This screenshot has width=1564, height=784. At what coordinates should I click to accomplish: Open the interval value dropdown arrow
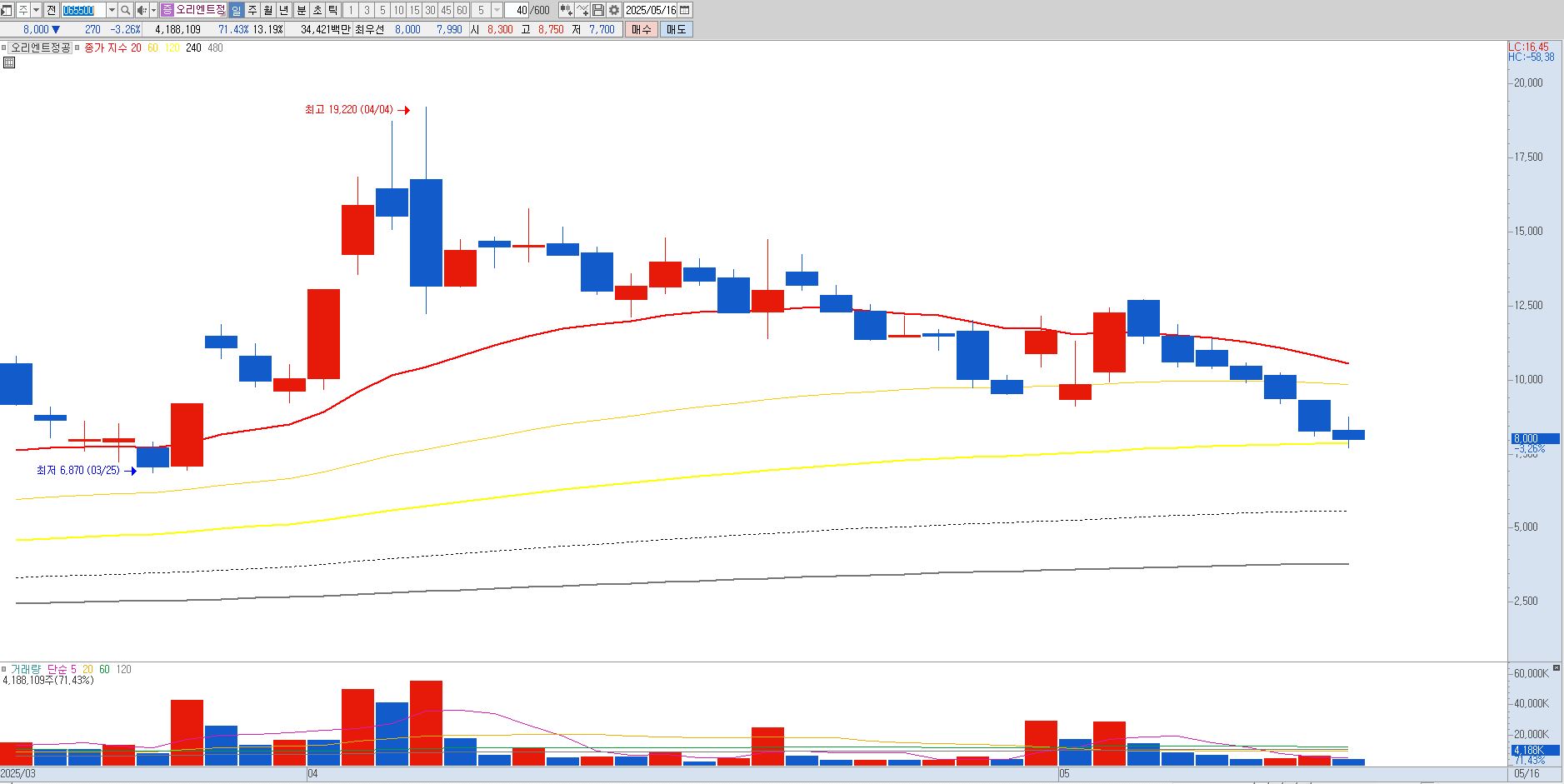point(497,10)
